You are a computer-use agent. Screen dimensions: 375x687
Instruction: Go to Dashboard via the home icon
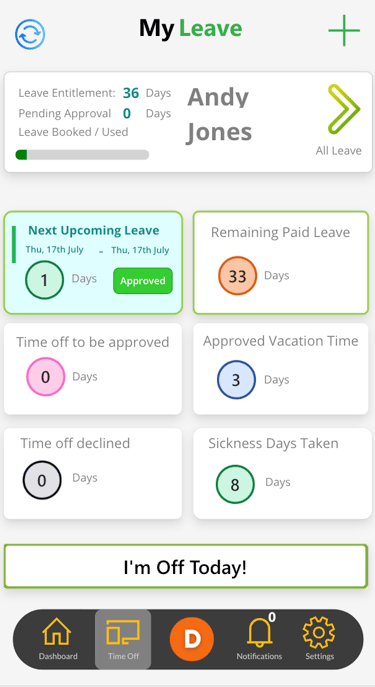point(57,631)
